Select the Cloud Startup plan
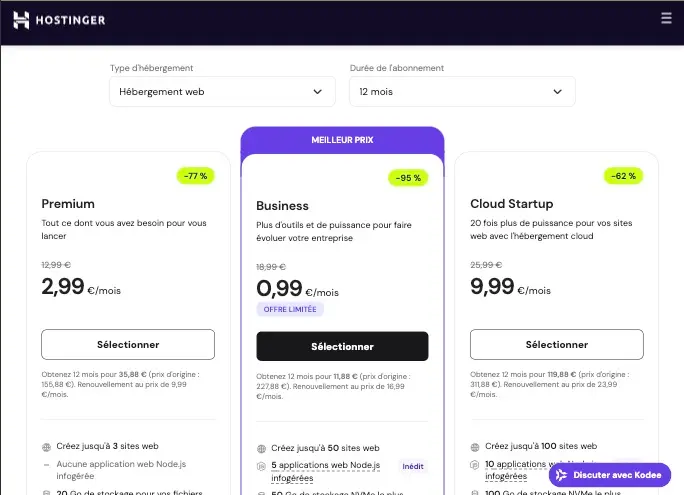The width and height of the screenshot is (684, 495). point(557,345)
